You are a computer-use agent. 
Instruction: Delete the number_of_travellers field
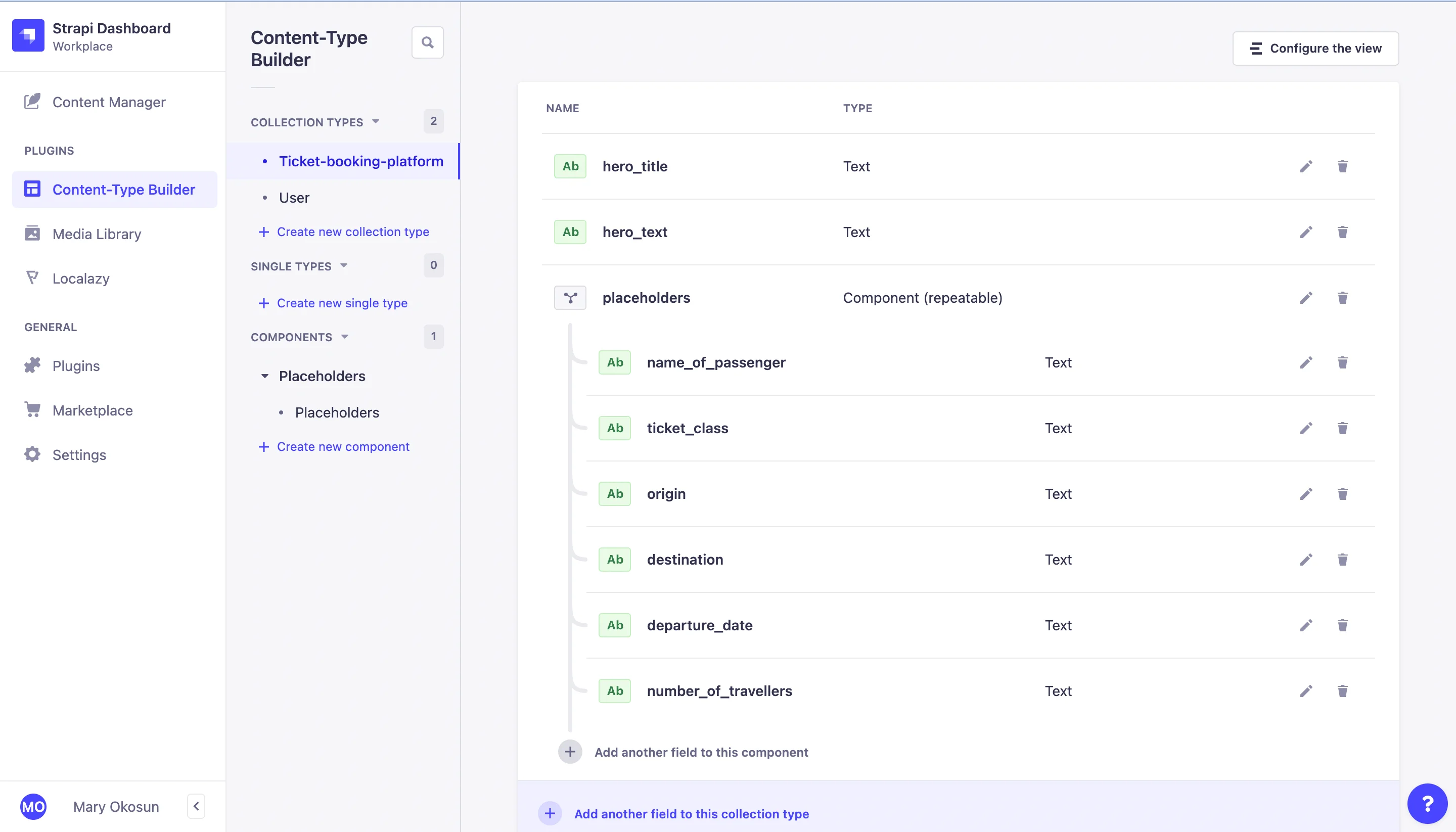1342,691
